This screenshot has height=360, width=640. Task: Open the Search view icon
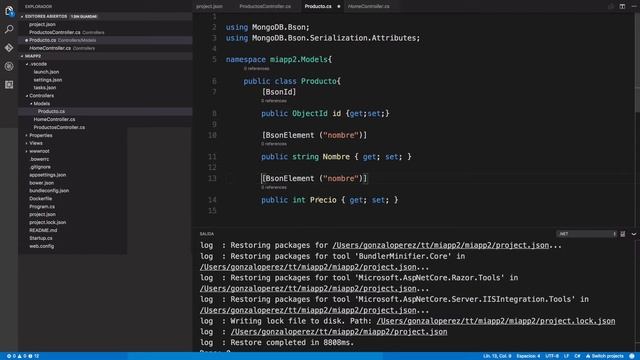pos(9,29)
